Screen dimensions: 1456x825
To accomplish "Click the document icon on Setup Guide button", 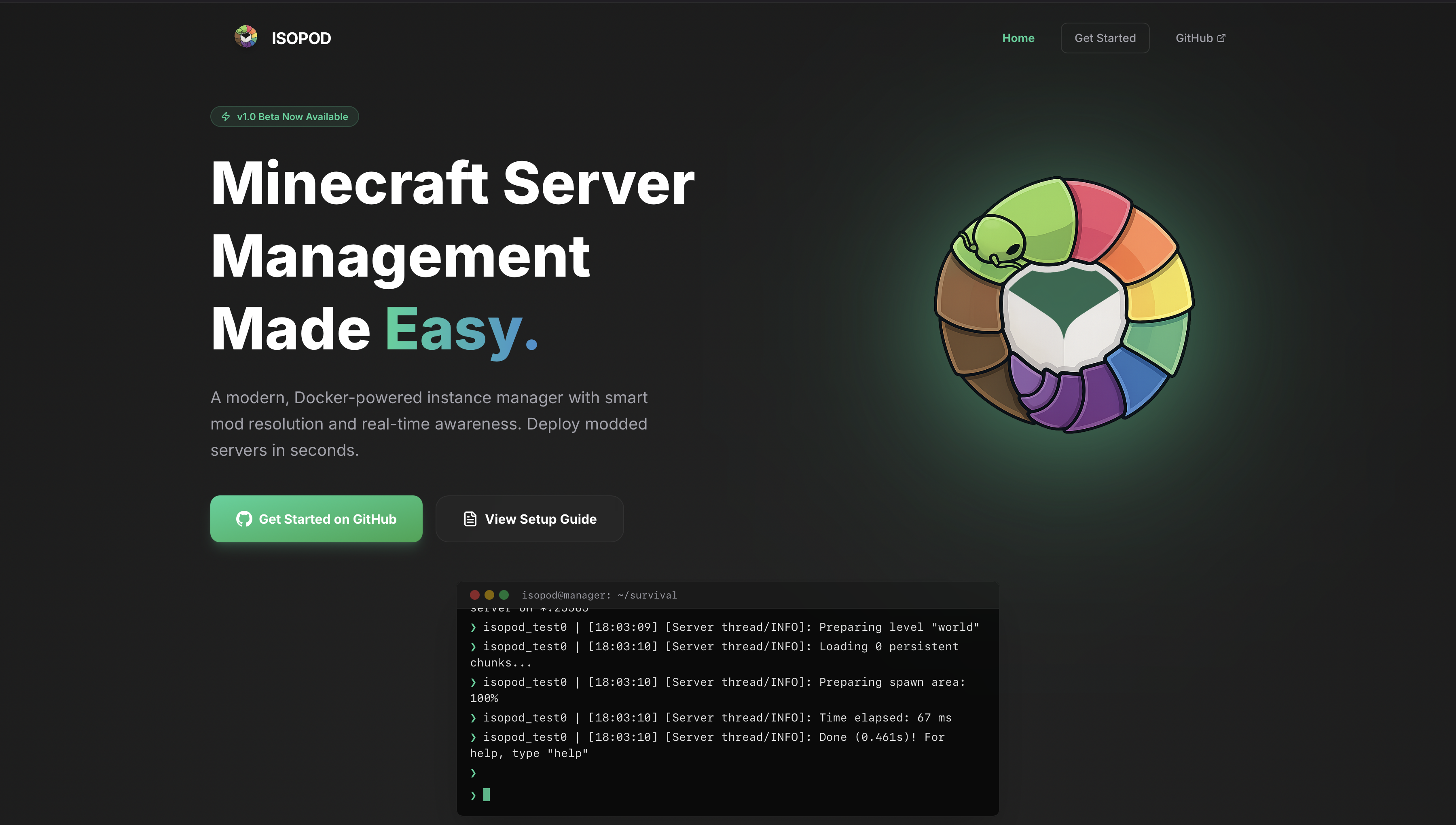I will point(470,519).
